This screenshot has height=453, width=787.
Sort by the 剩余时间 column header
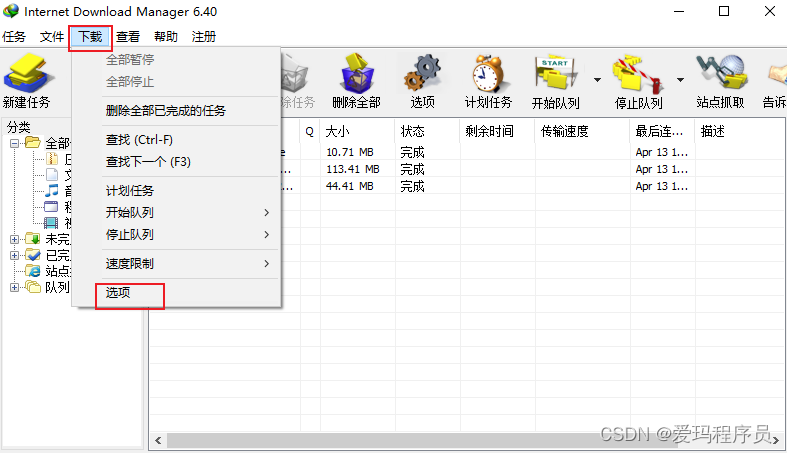(497, 131)
